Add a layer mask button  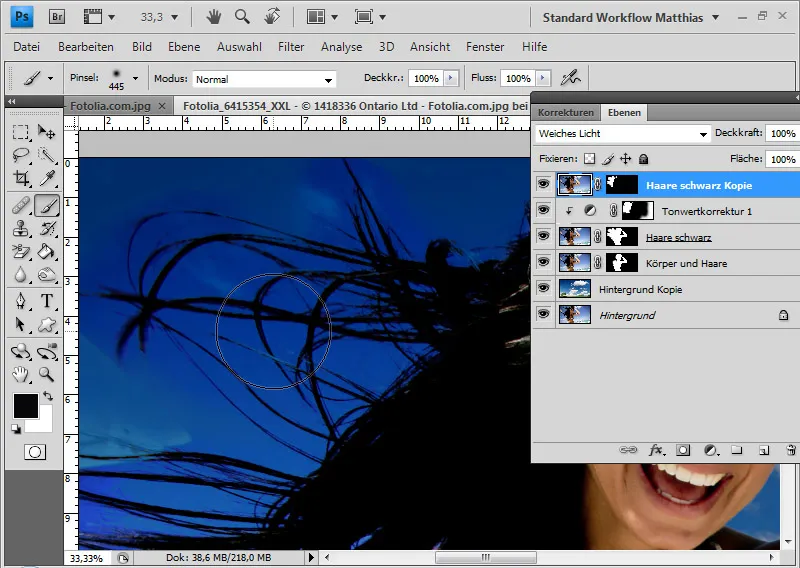click(x=683, y=450)
